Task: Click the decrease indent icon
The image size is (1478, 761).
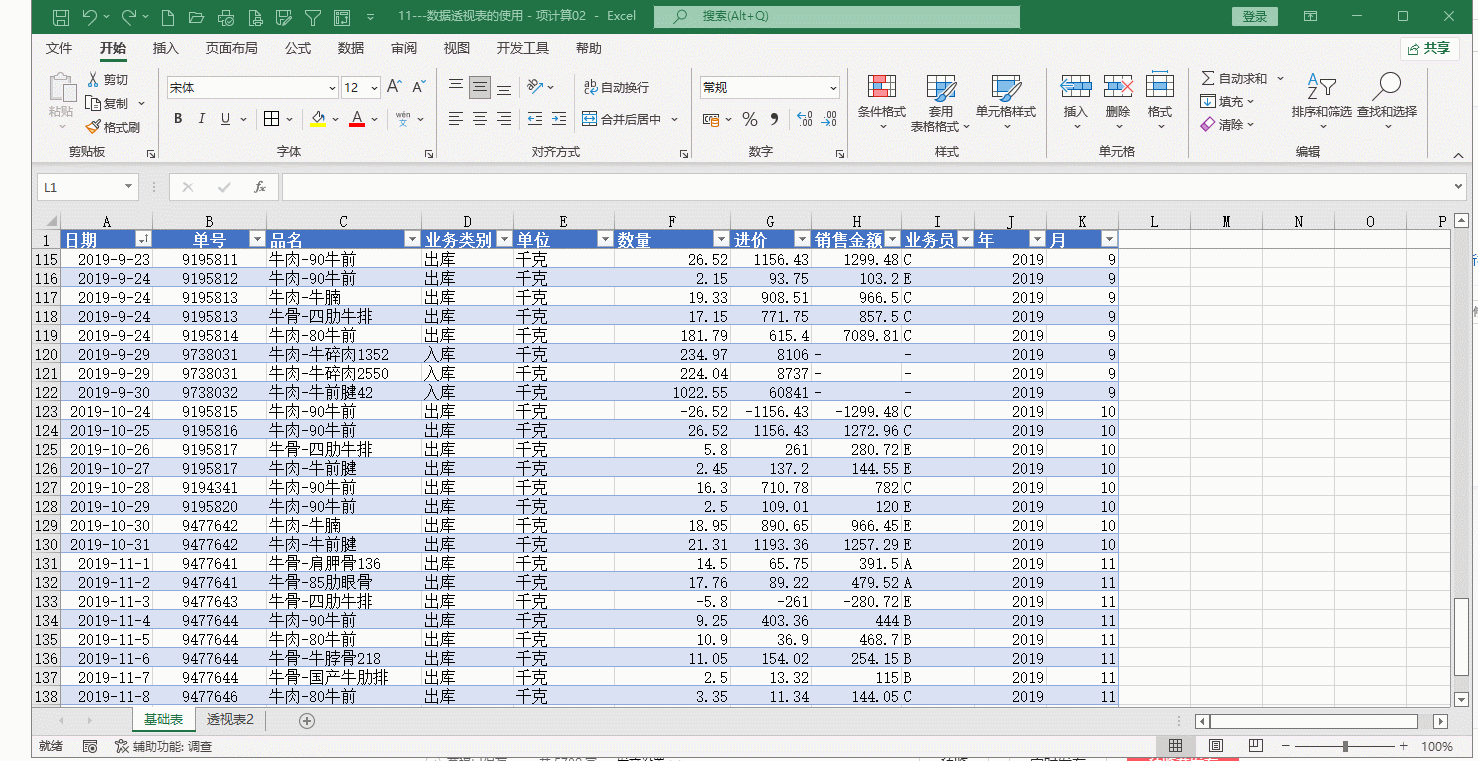Action: tap(534, 119)
